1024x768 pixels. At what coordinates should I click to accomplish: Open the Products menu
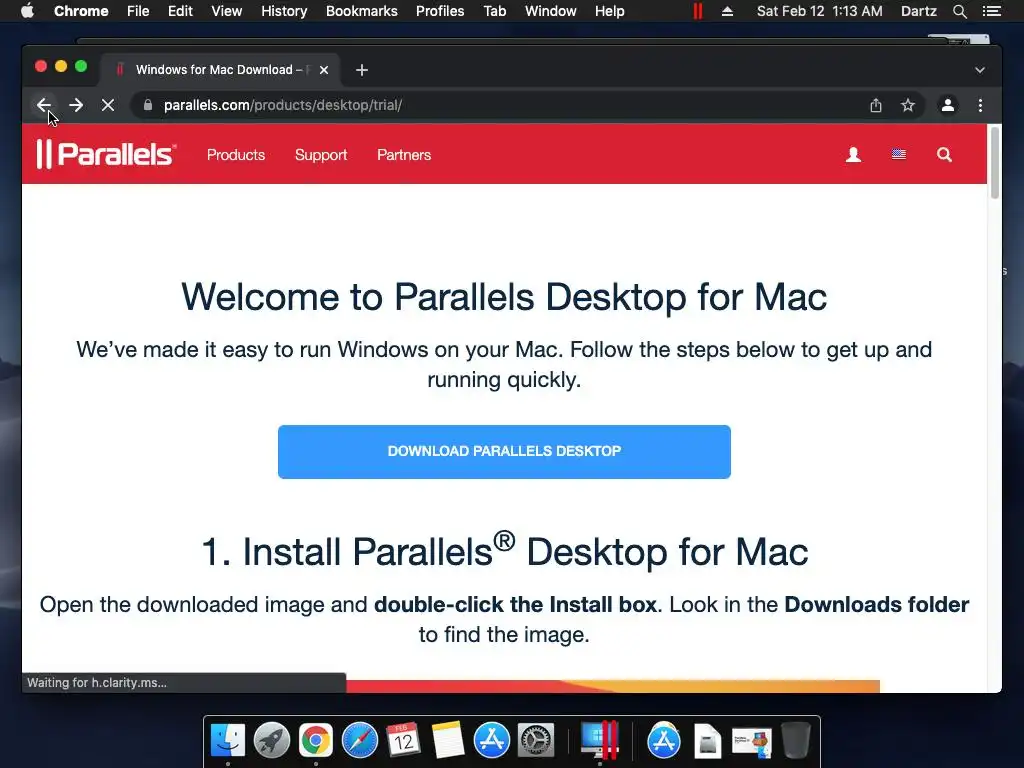(236, 155)
